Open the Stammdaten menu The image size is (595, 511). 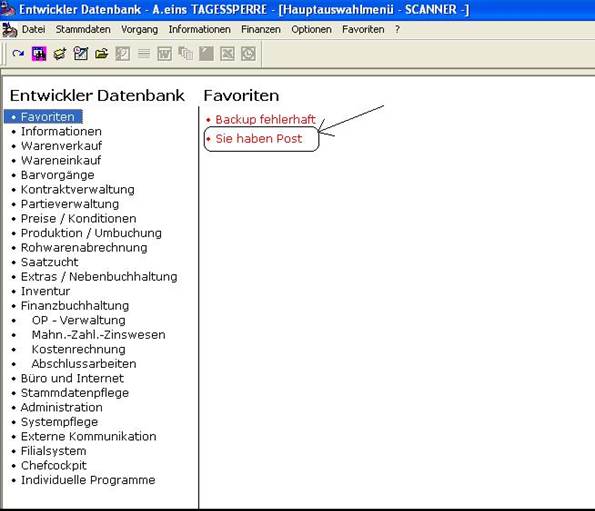pyautogui.click(x=83, y=30)
